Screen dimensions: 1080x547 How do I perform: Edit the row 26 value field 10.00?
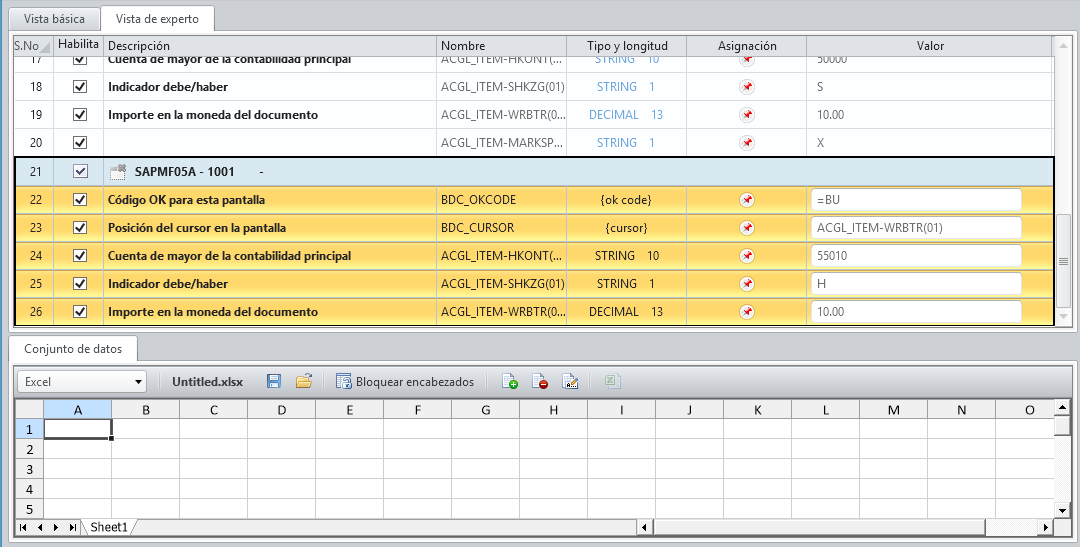point(916,311)
